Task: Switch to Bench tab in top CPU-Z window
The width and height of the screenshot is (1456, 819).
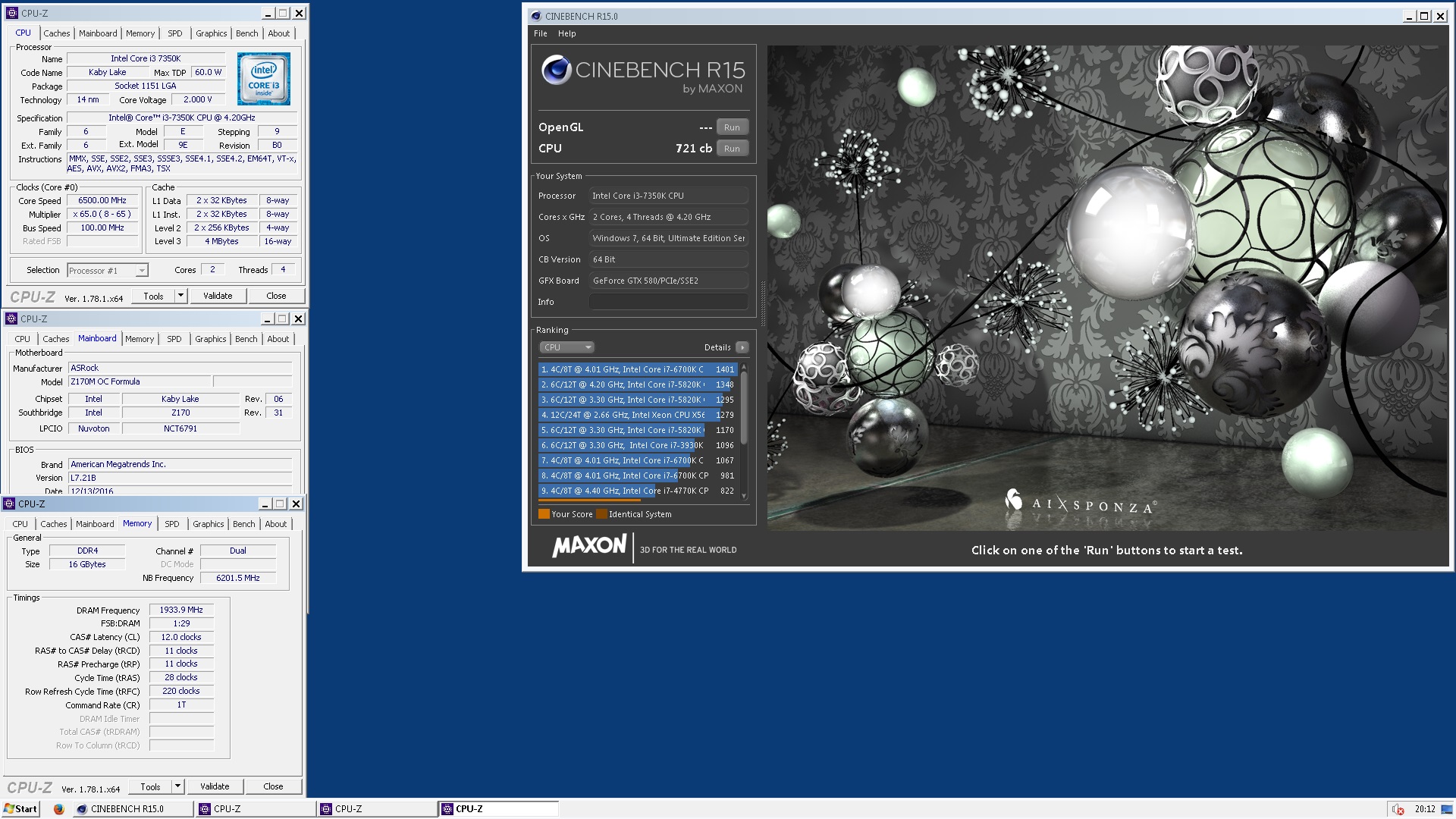Action: coord(247,33)
